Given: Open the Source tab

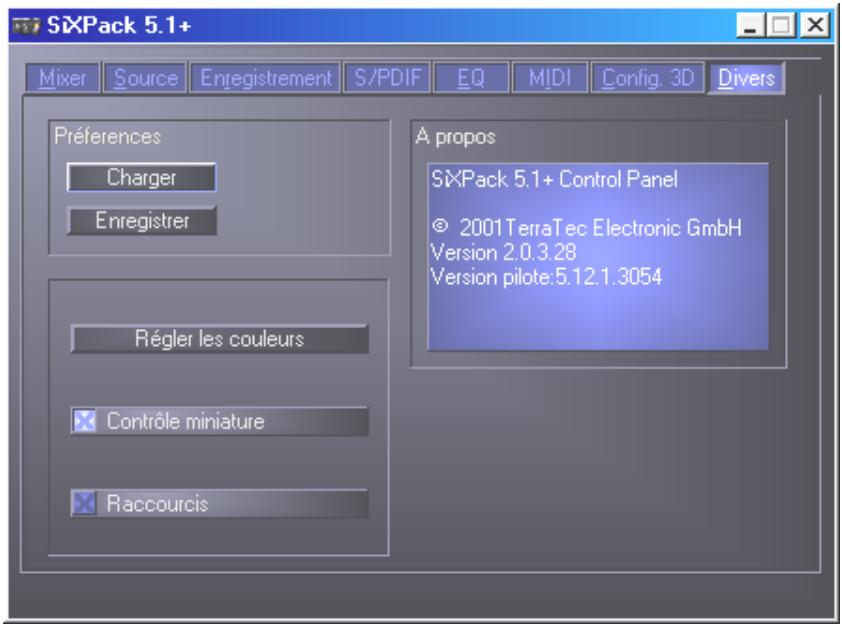Looking at the screenshot, I should pyautogui.click(x=146, y=78).
